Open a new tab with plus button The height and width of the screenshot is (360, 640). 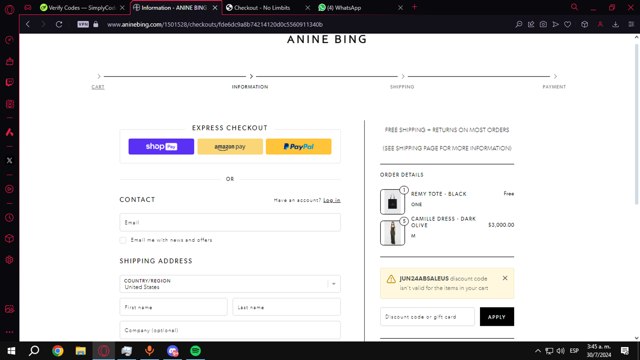coord(414,7)
